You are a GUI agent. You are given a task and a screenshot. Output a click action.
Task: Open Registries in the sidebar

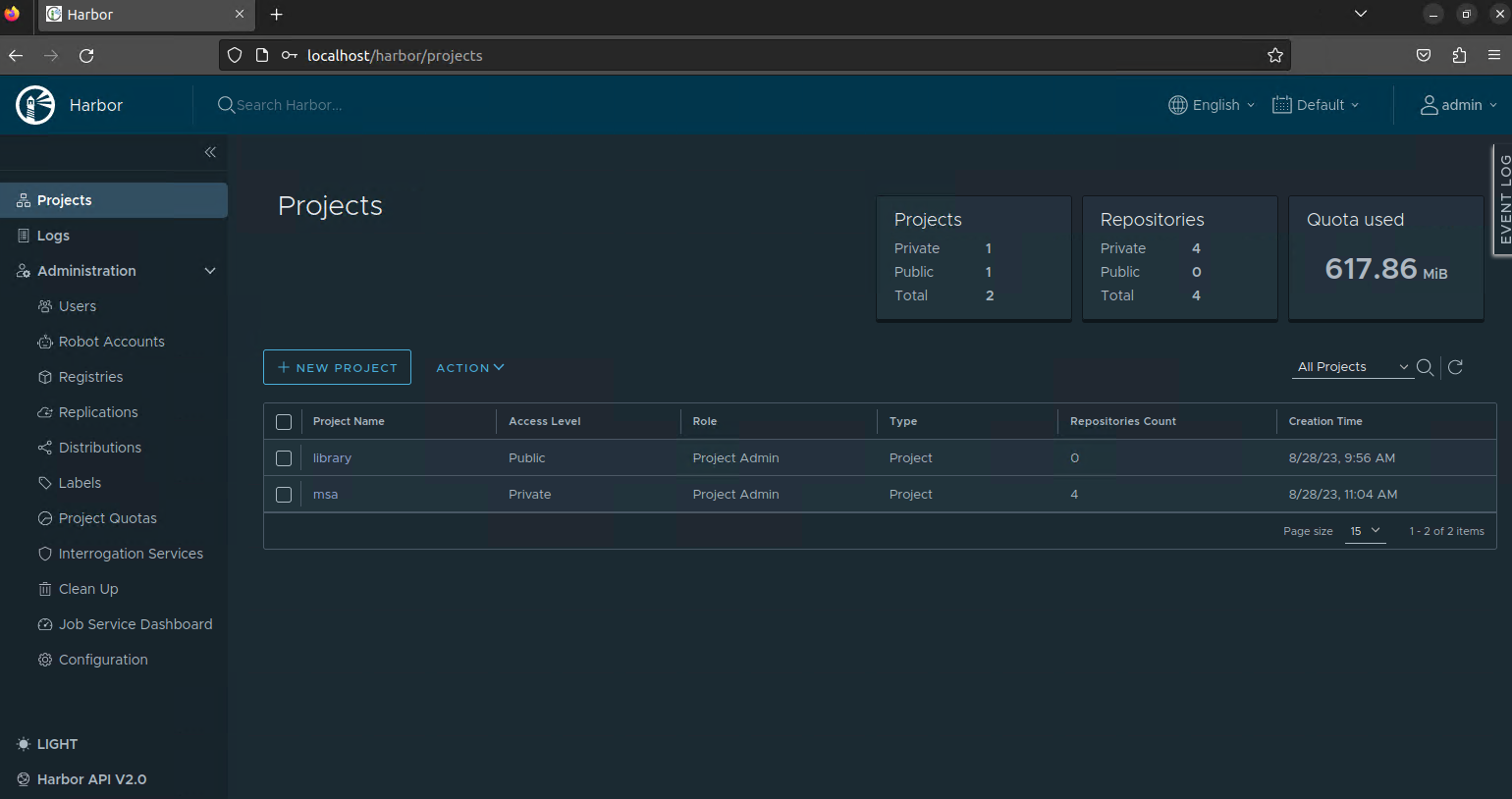click(90, 377)
